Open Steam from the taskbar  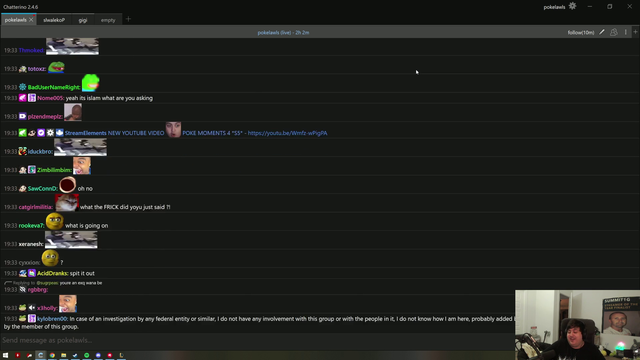pyautogui.click(x=75, y=355)
